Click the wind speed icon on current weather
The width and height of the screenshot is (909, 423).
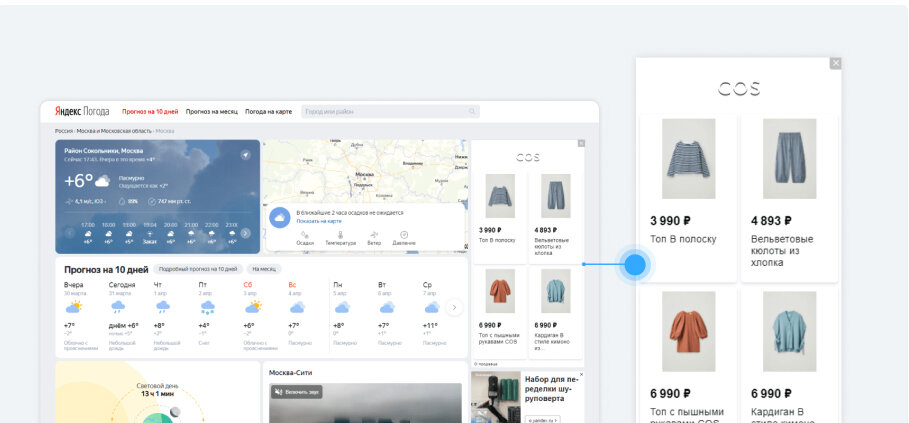69,201
